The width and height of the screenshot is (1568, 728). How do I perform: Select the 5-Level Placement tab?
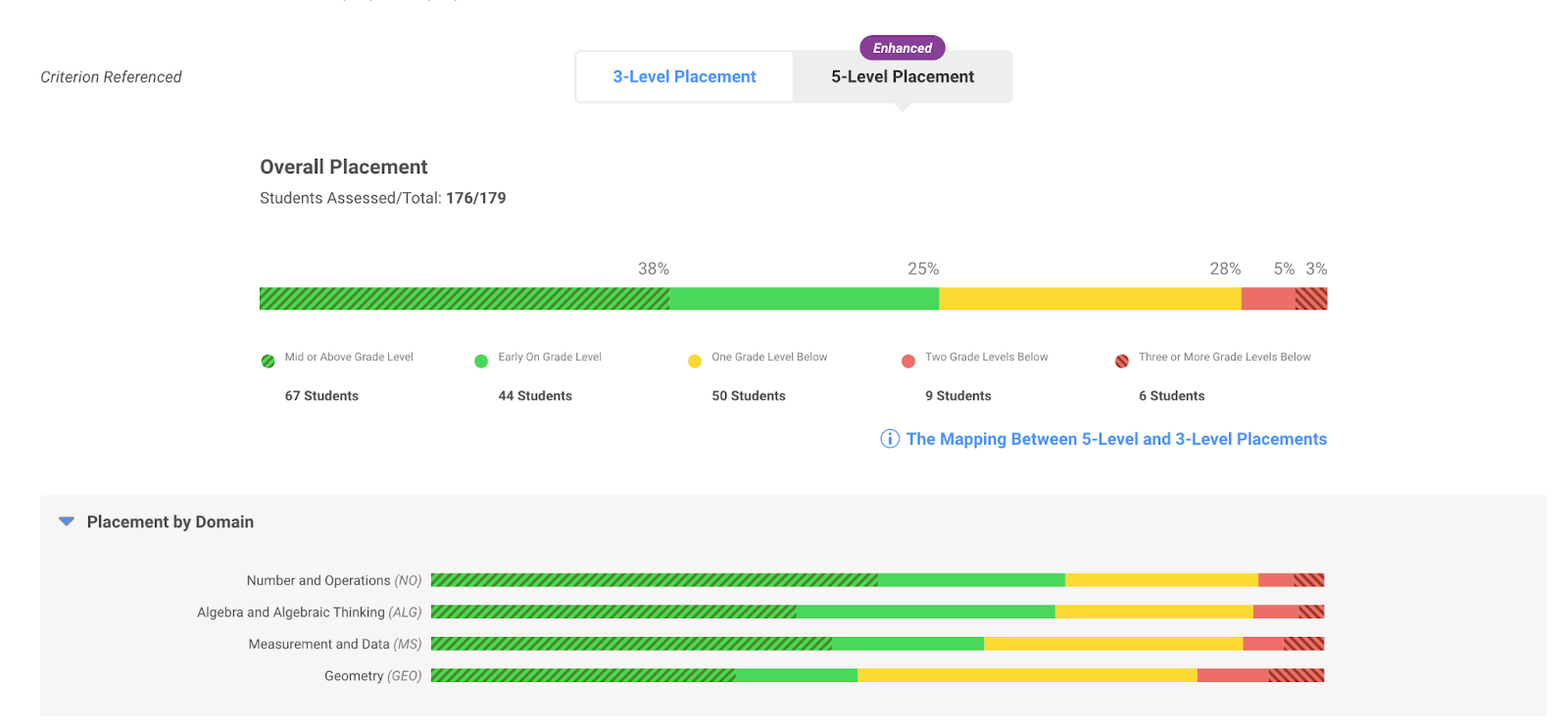pos(903,76)
